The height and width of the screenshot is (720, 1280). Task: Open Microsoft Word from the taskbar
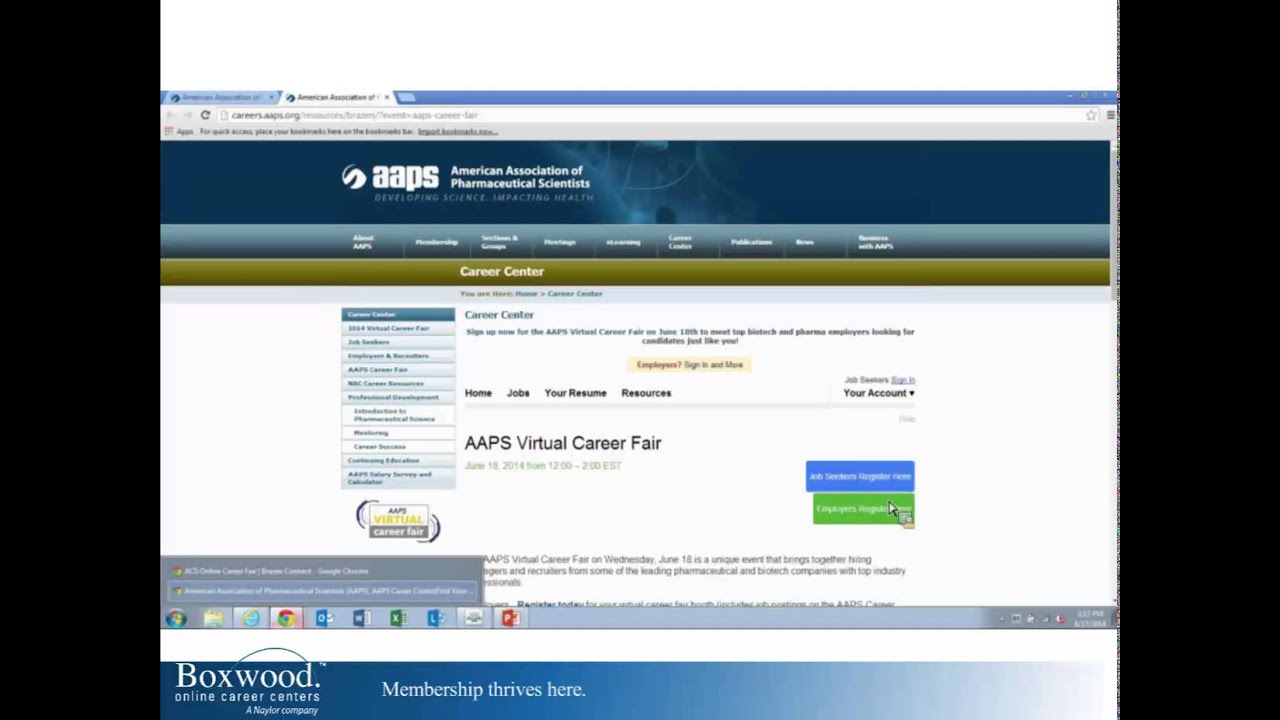click(x=361, y=619)
